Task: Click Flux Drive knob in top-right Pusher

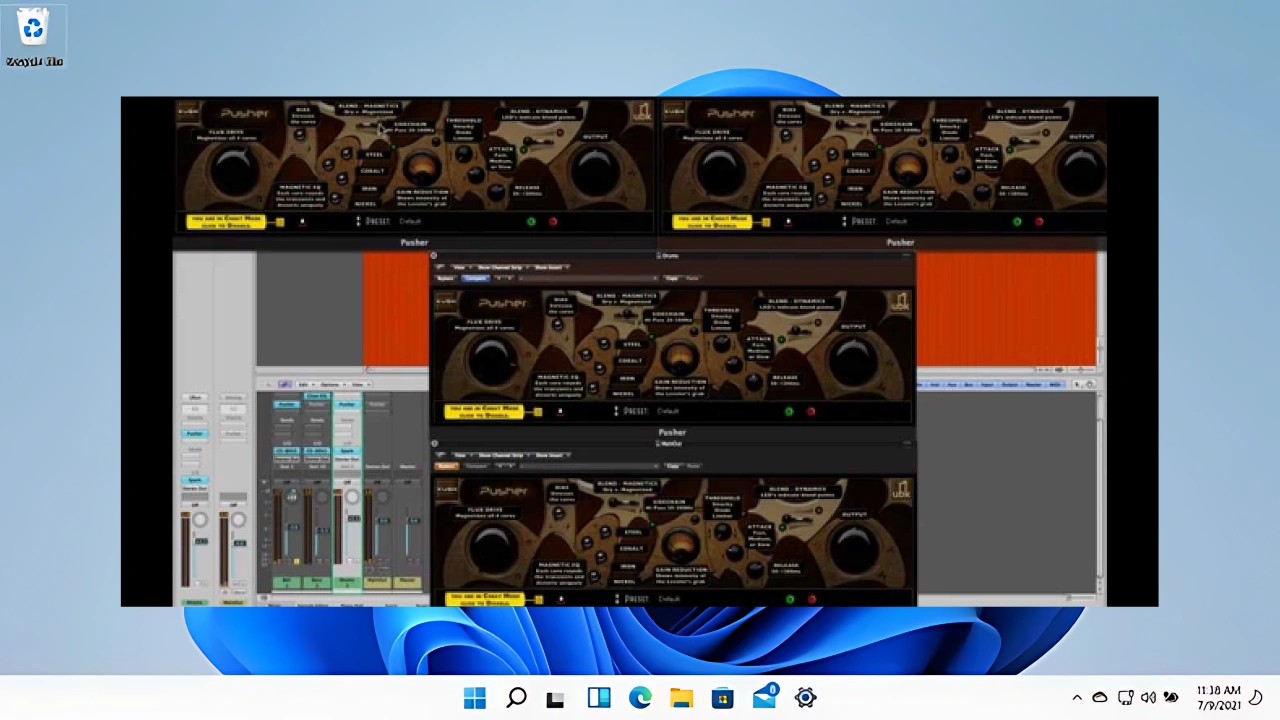Action: [x=721, y=171]
